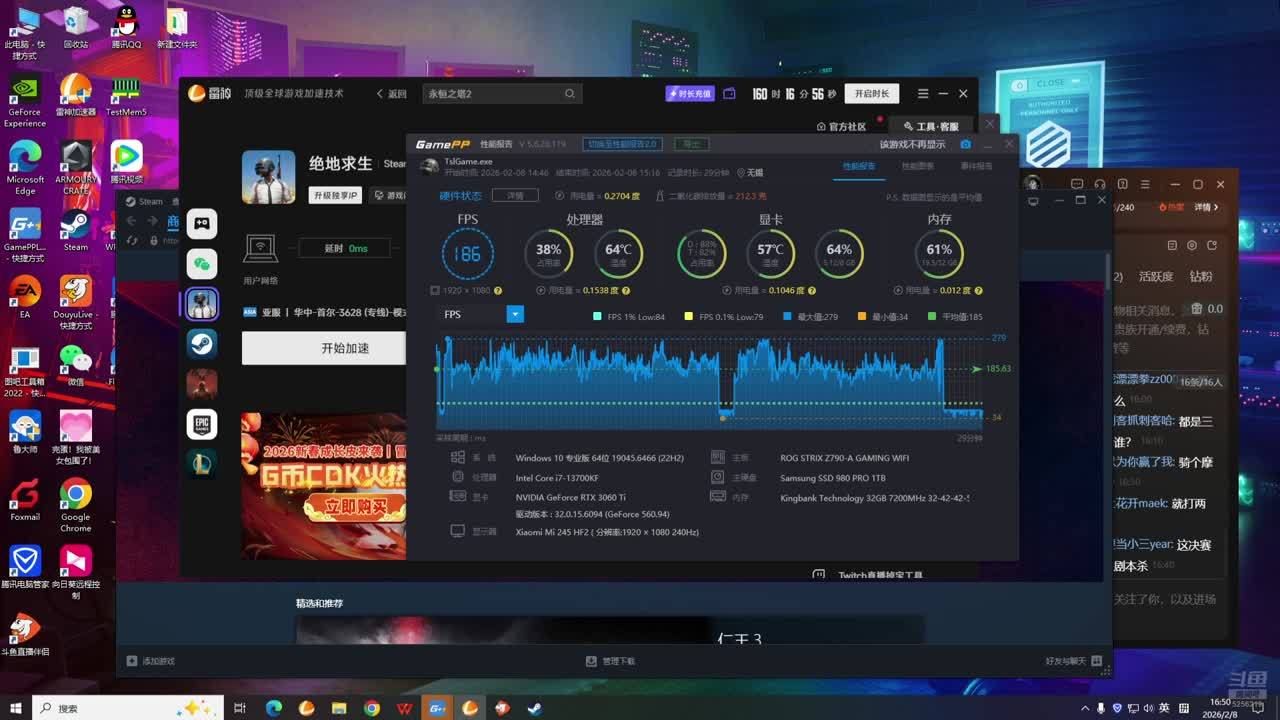The width and height of the screenshot is (1280, 720).
Task: Click the 英 input method indicator
Action: coord(1164,708)
